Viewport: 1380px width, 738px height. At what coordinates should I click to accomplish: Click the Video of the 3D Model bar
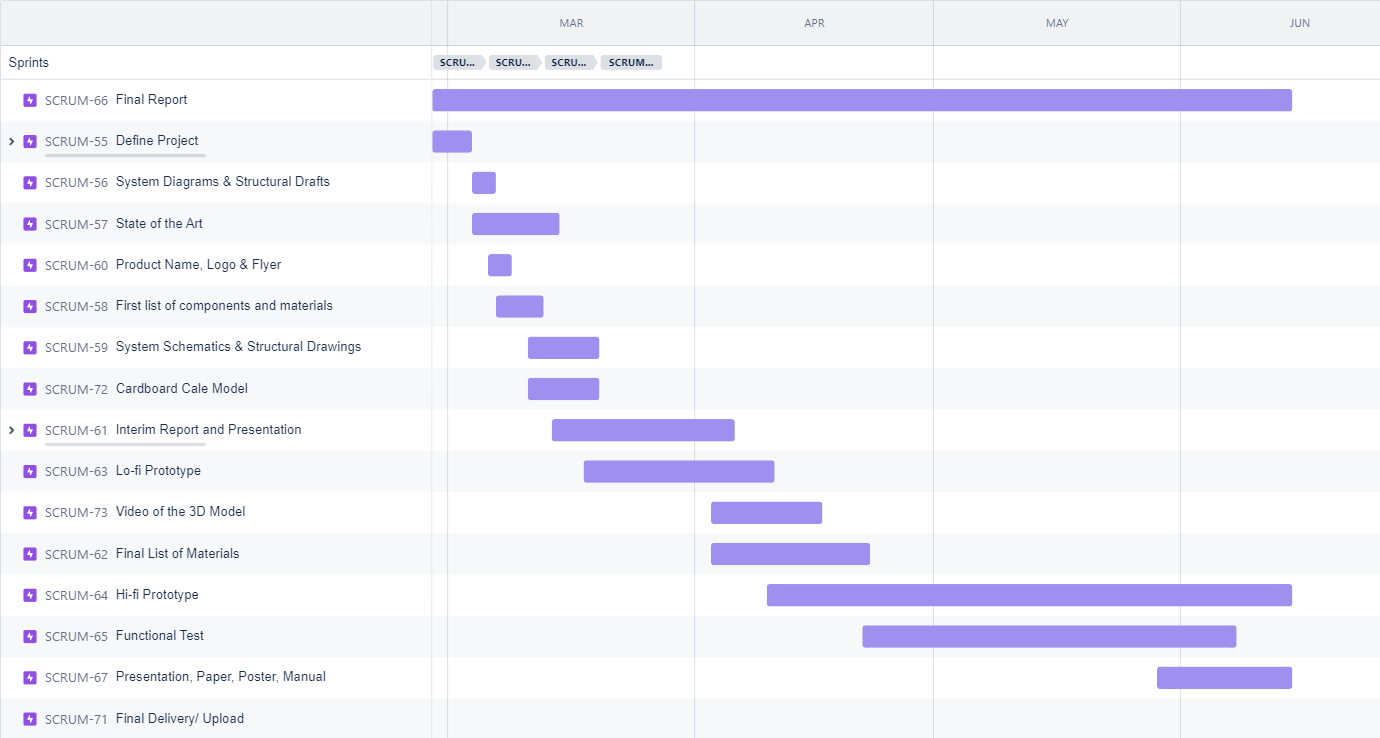coord(766,513)
